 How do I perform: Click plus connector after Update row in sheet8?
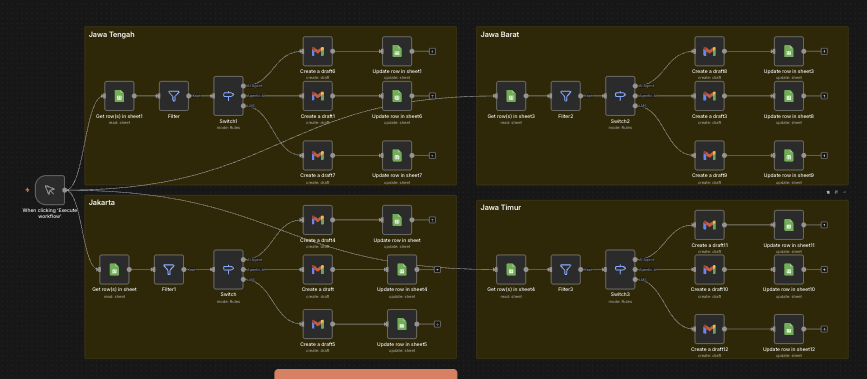click(824, 96)
